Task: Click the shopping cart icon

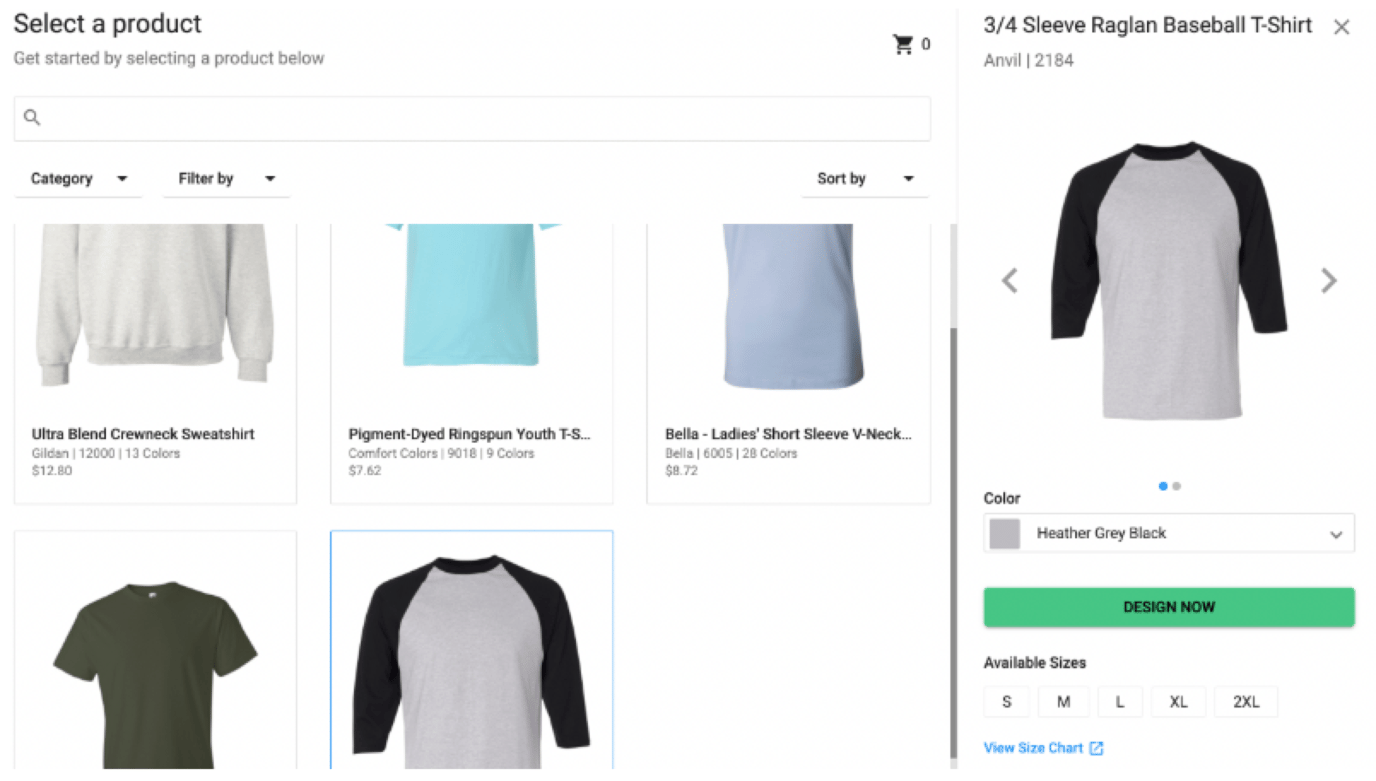Action: click(x=903, y=43)
